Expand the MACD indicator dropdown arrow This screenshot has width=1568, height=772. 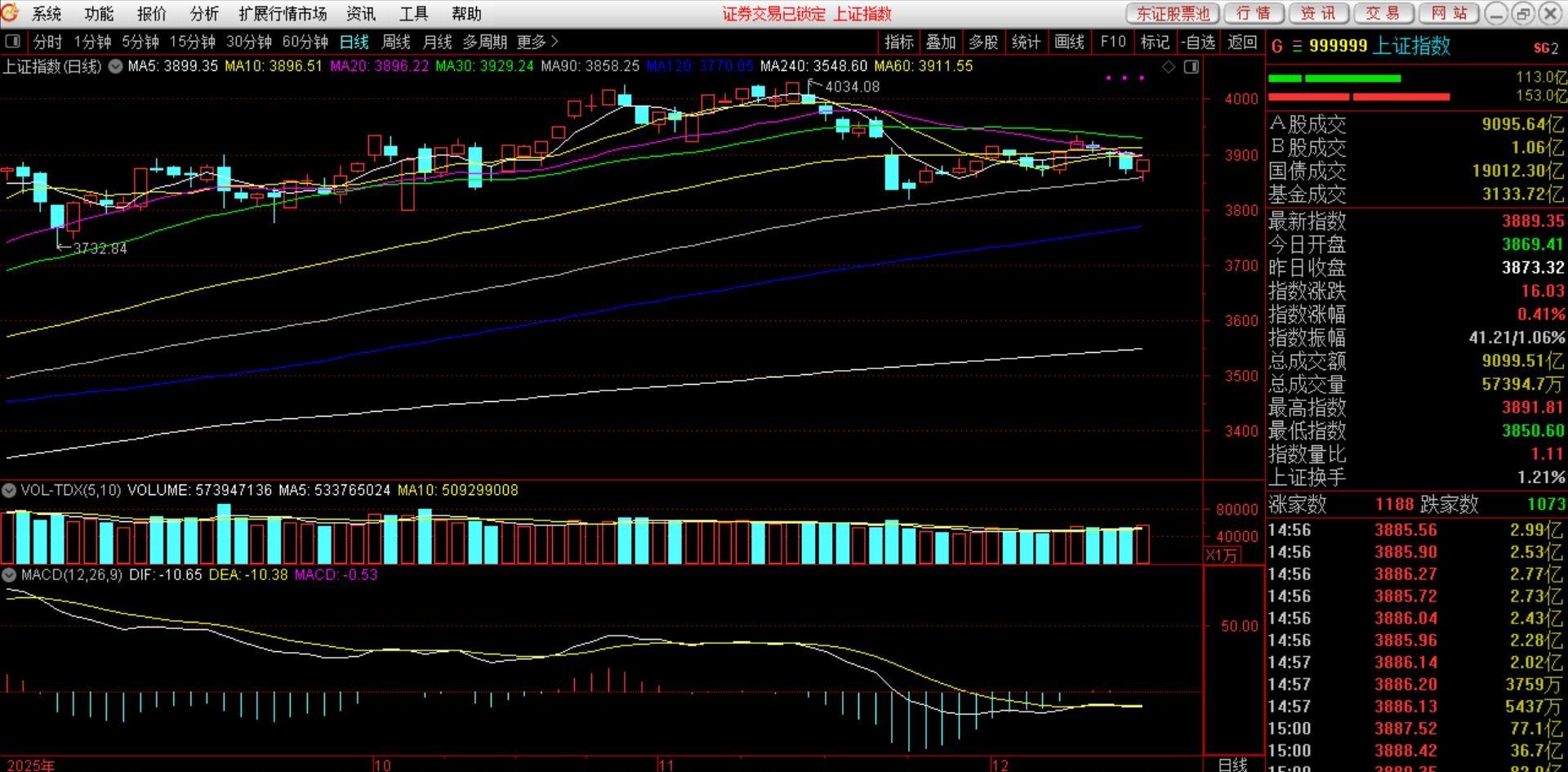coord(9,575)
